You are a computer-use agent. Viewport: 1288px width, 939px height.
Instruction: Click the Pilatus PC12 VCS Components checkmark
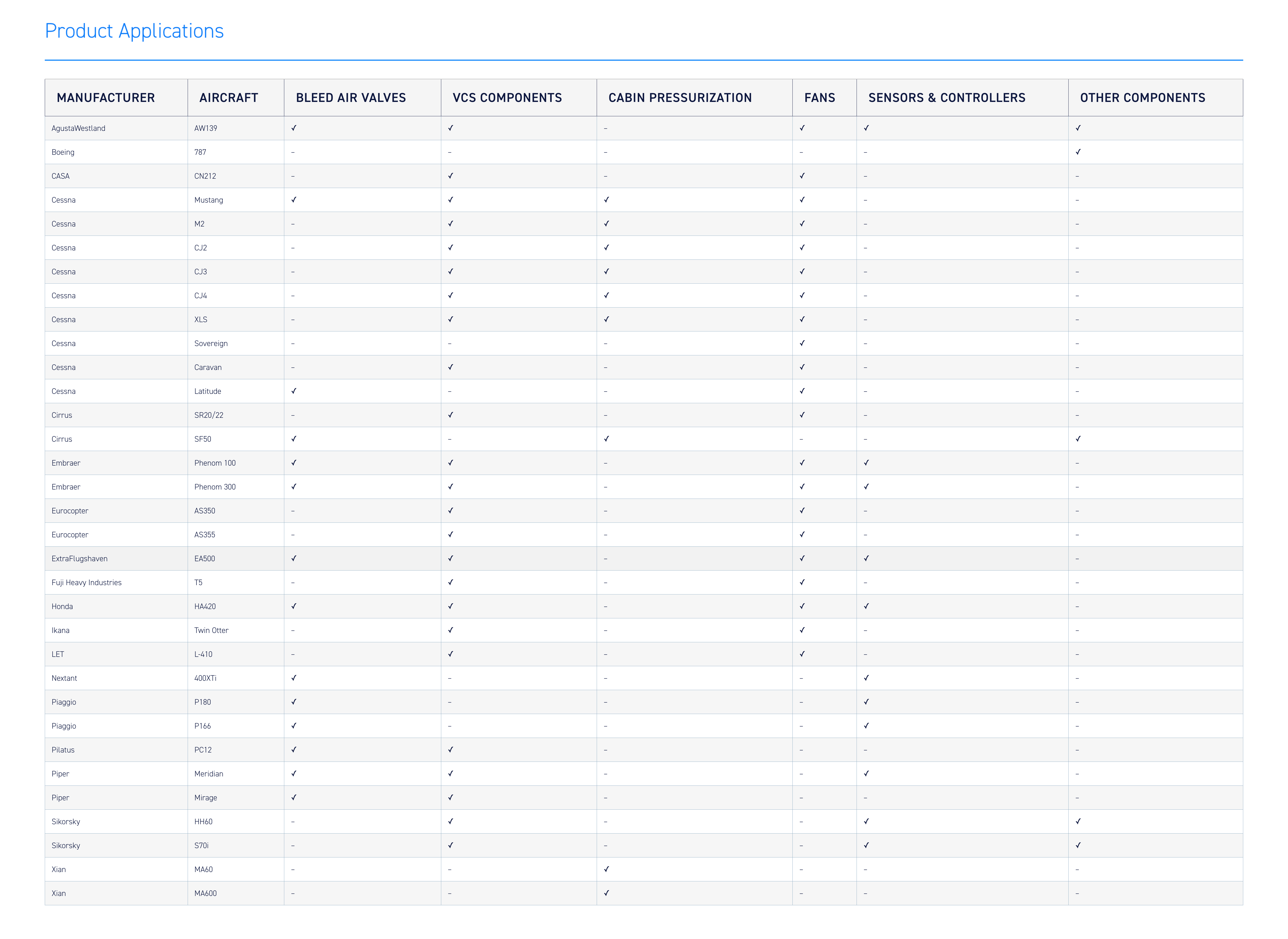(450, 750)
